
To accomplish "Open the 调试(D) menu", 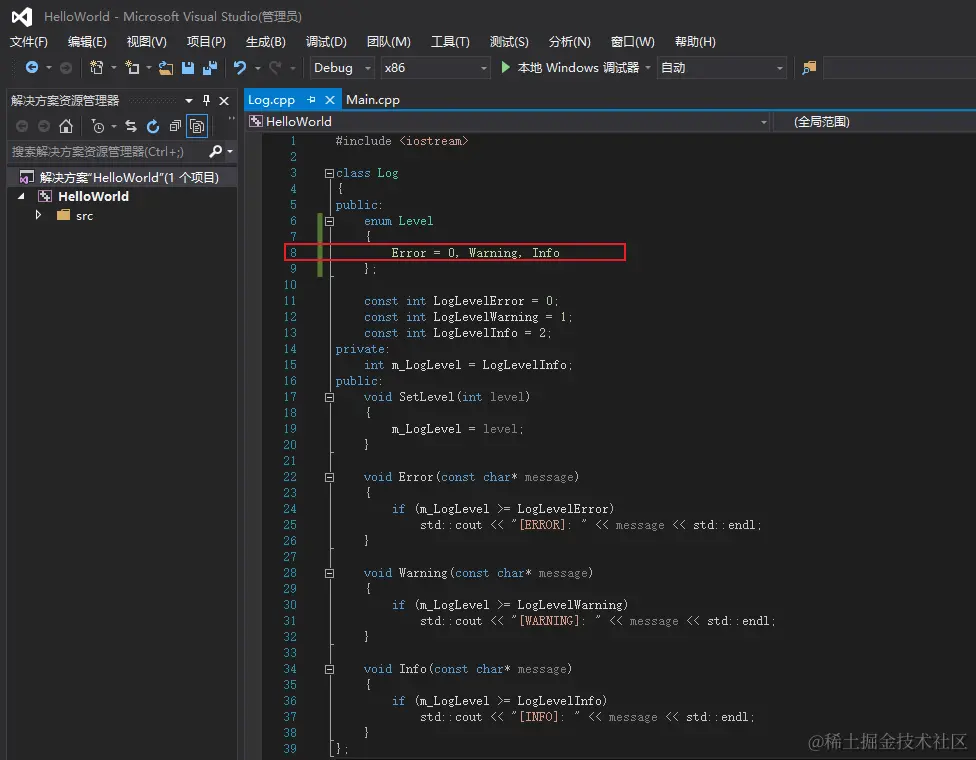I will point(326,42).
